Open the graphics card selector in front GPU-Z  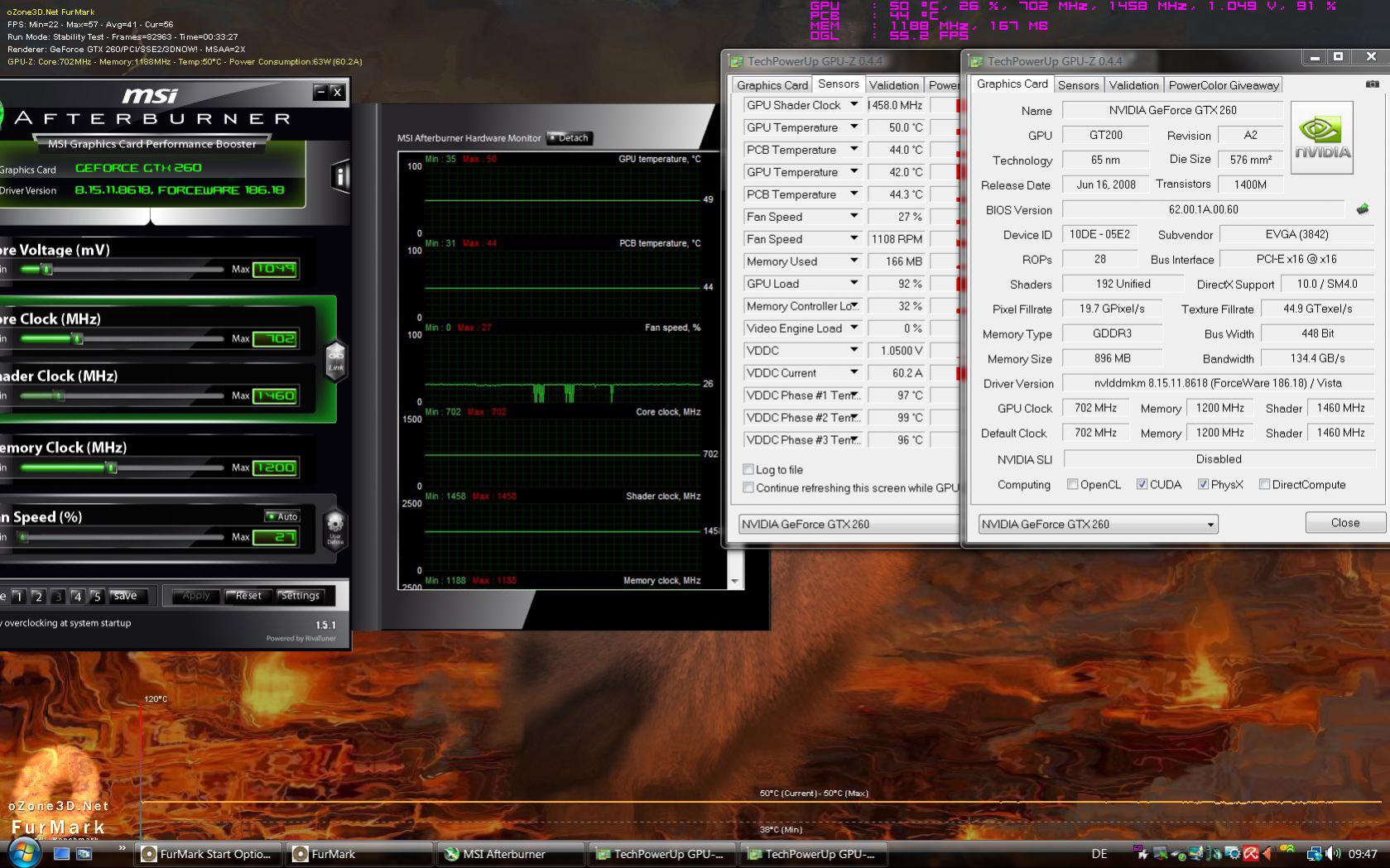[x=1098, y=524]
